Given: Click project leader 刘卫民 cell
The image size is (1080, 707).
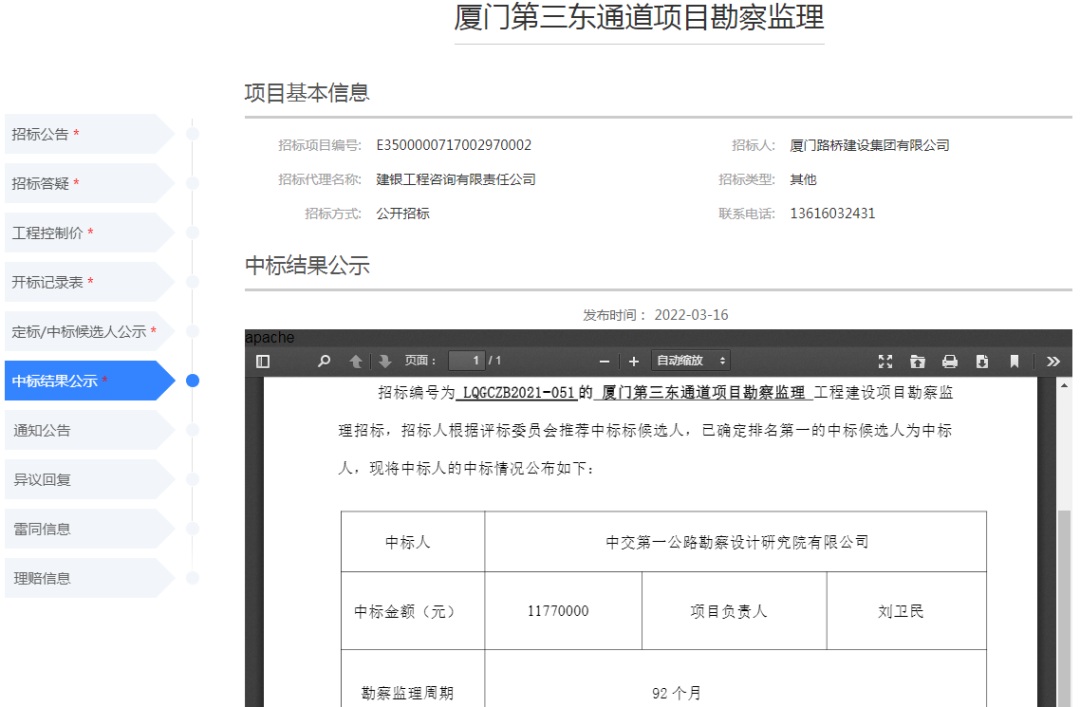Looking at the screenshot, I should (906, 611).
